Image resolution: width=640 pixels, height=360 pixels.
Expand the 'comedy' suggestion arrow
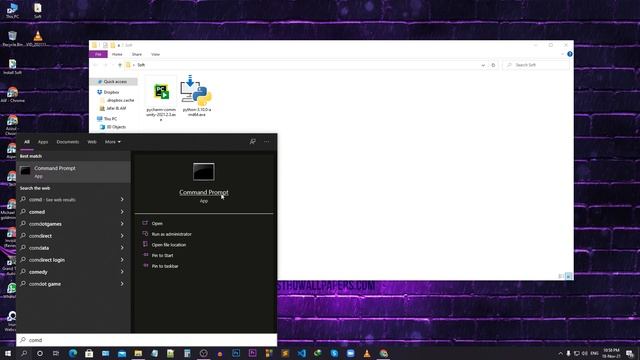click(x=122, y=272)
